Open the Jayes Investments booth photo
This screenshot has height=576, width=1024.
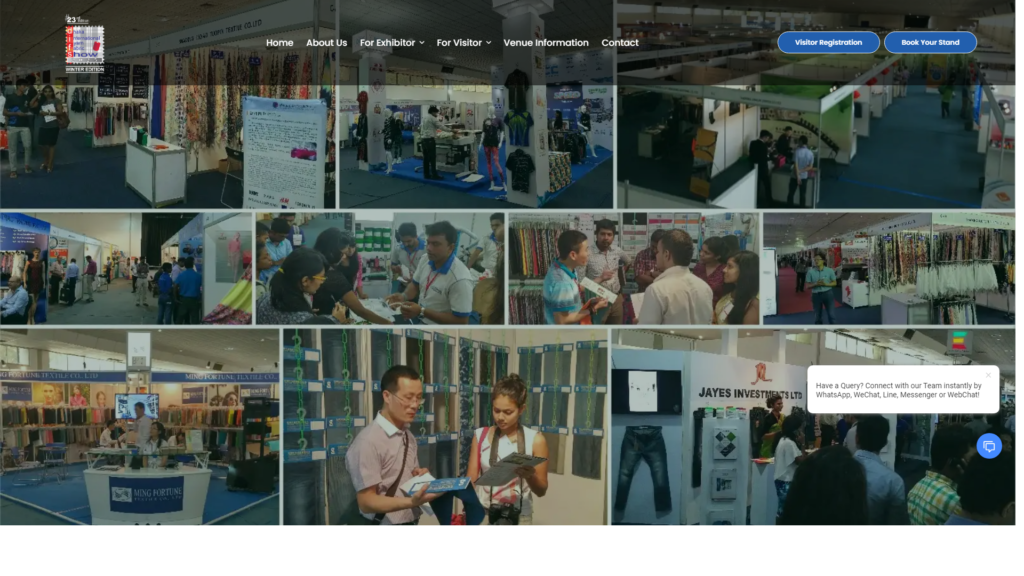click(x=812, y=426)
